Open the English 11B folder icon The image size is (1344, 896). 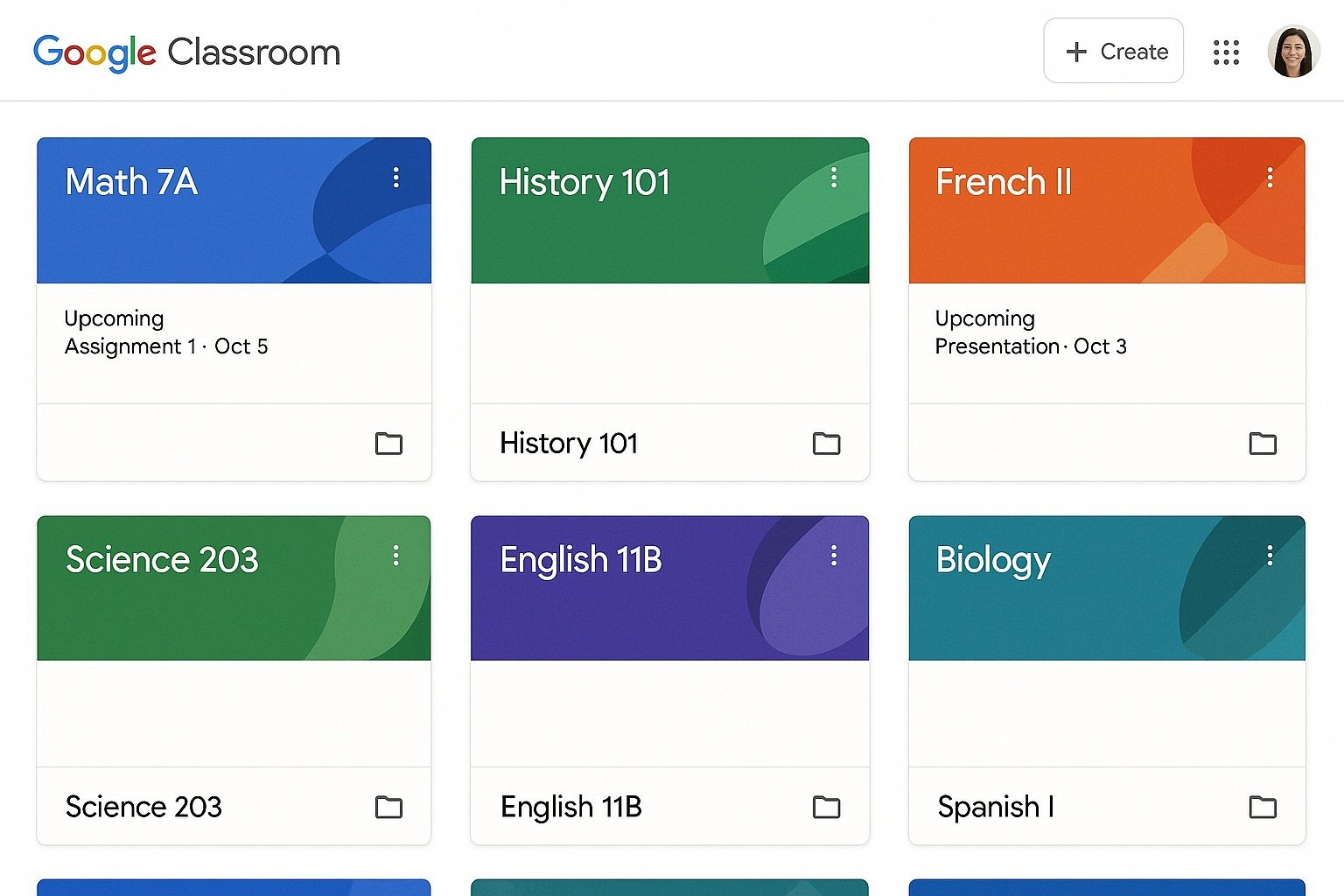[x=827, y=807]
